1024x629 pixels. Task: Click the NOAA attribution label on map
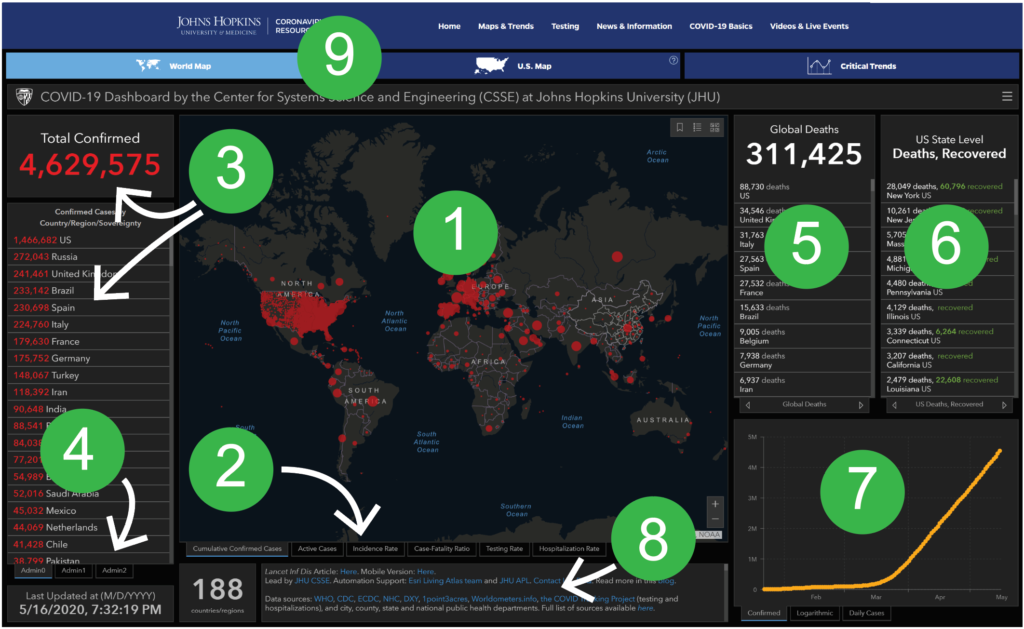pyautogui.click(x=709, y=535)
